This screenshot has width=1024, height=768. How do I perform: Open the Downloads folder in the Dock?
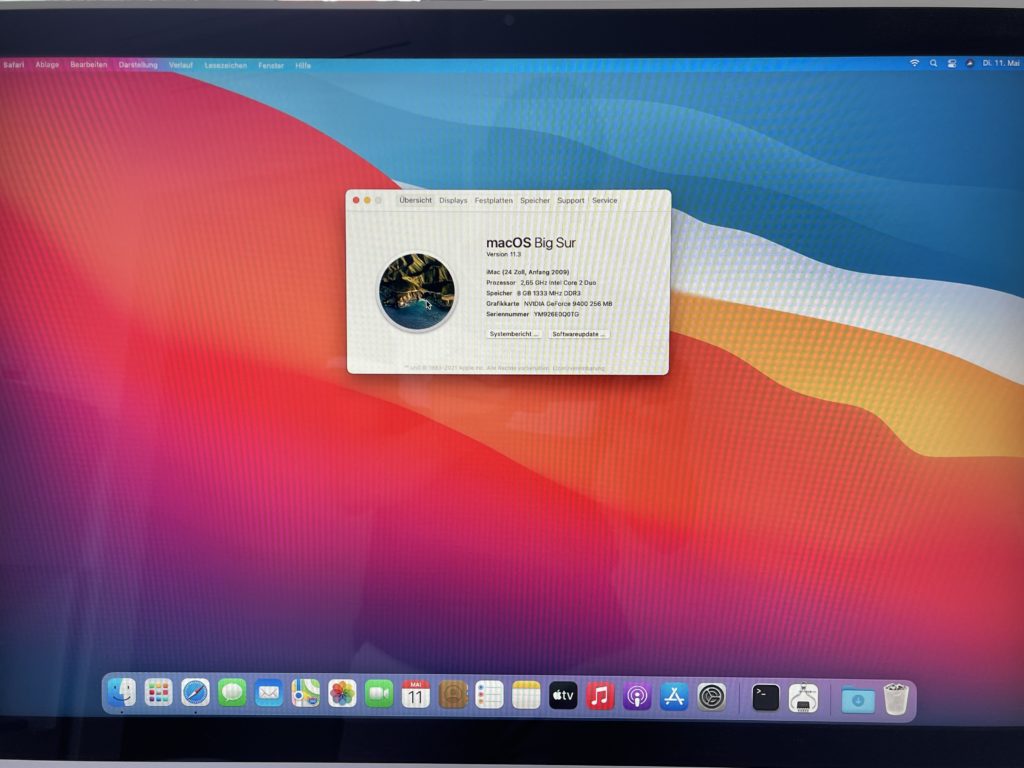[x=857, y=700]
